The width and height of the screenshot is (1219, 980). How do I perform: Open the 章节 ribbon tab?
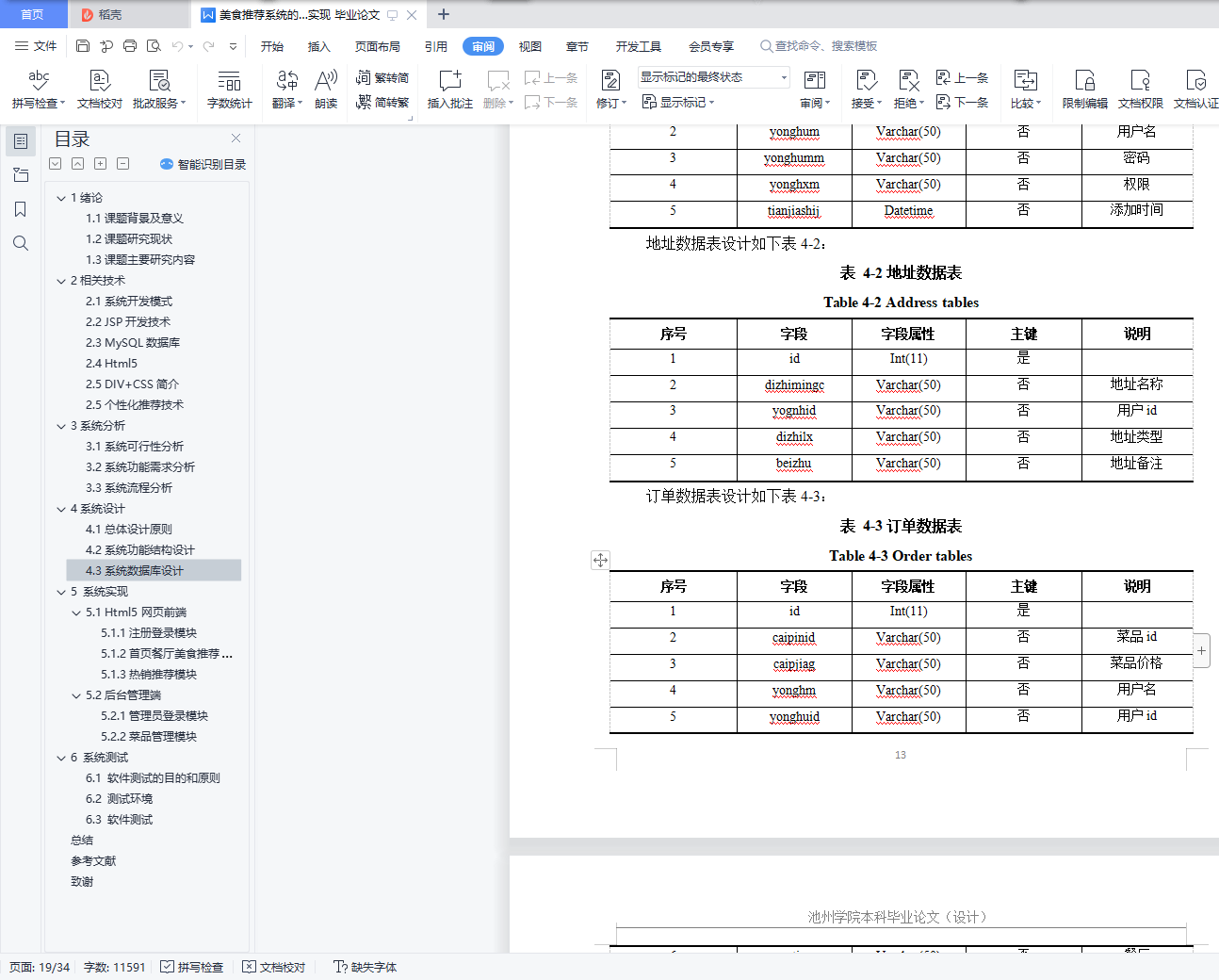[x=577, y=46]
